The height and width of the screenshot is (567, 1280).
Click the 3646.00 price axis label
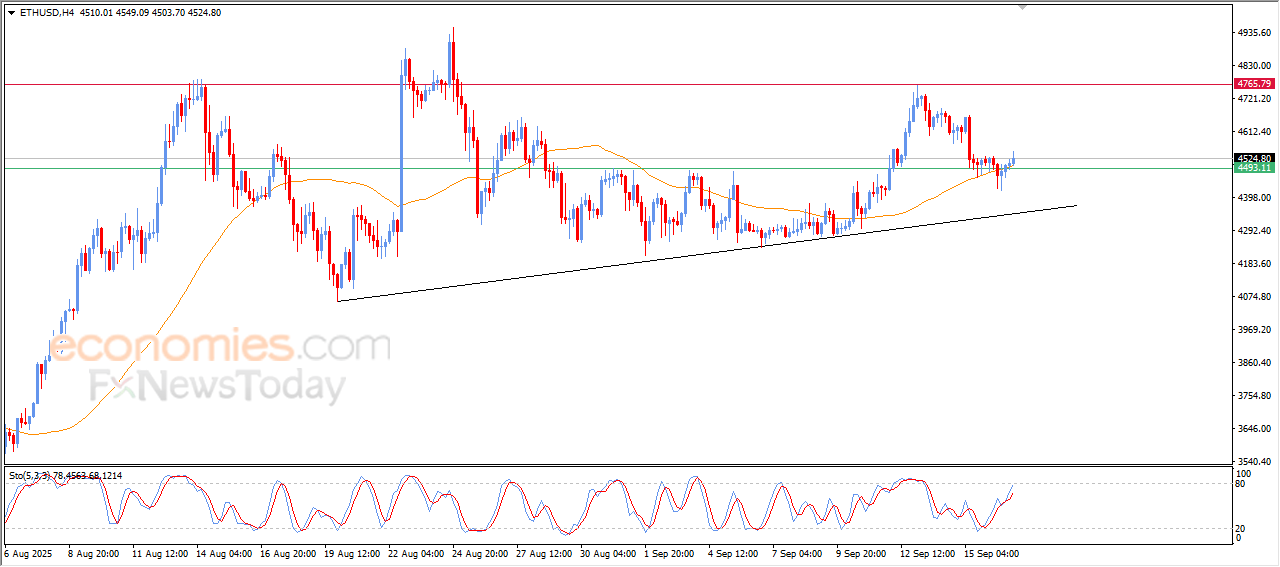1254,429
